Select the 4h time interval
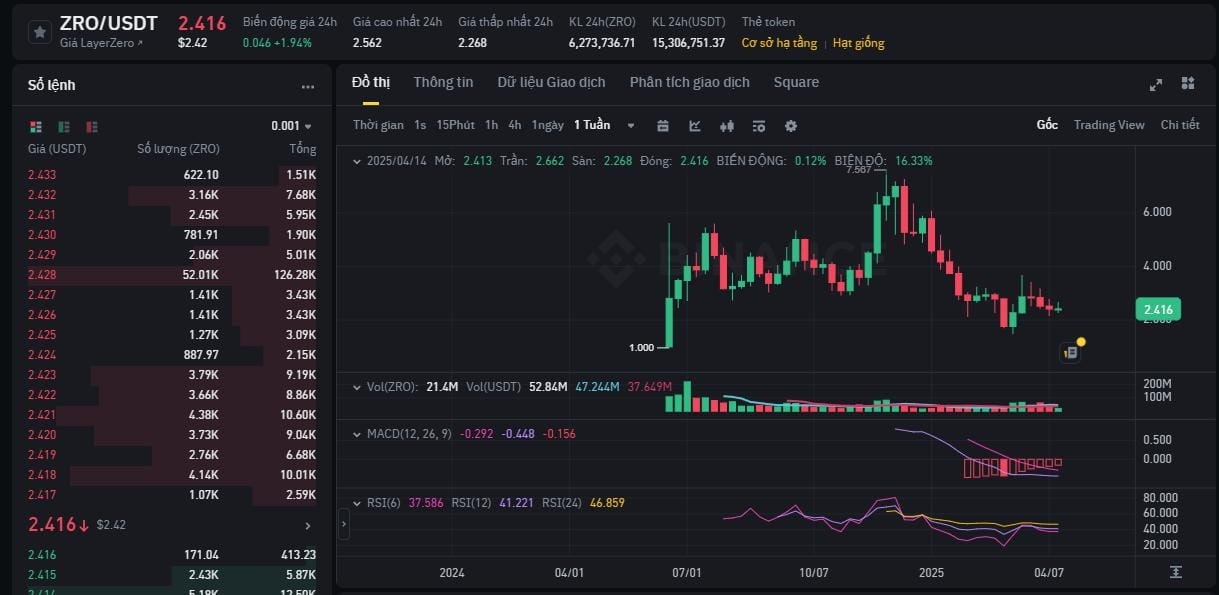1219x595 pixels. pyautogui.click(x=514, y=125)
